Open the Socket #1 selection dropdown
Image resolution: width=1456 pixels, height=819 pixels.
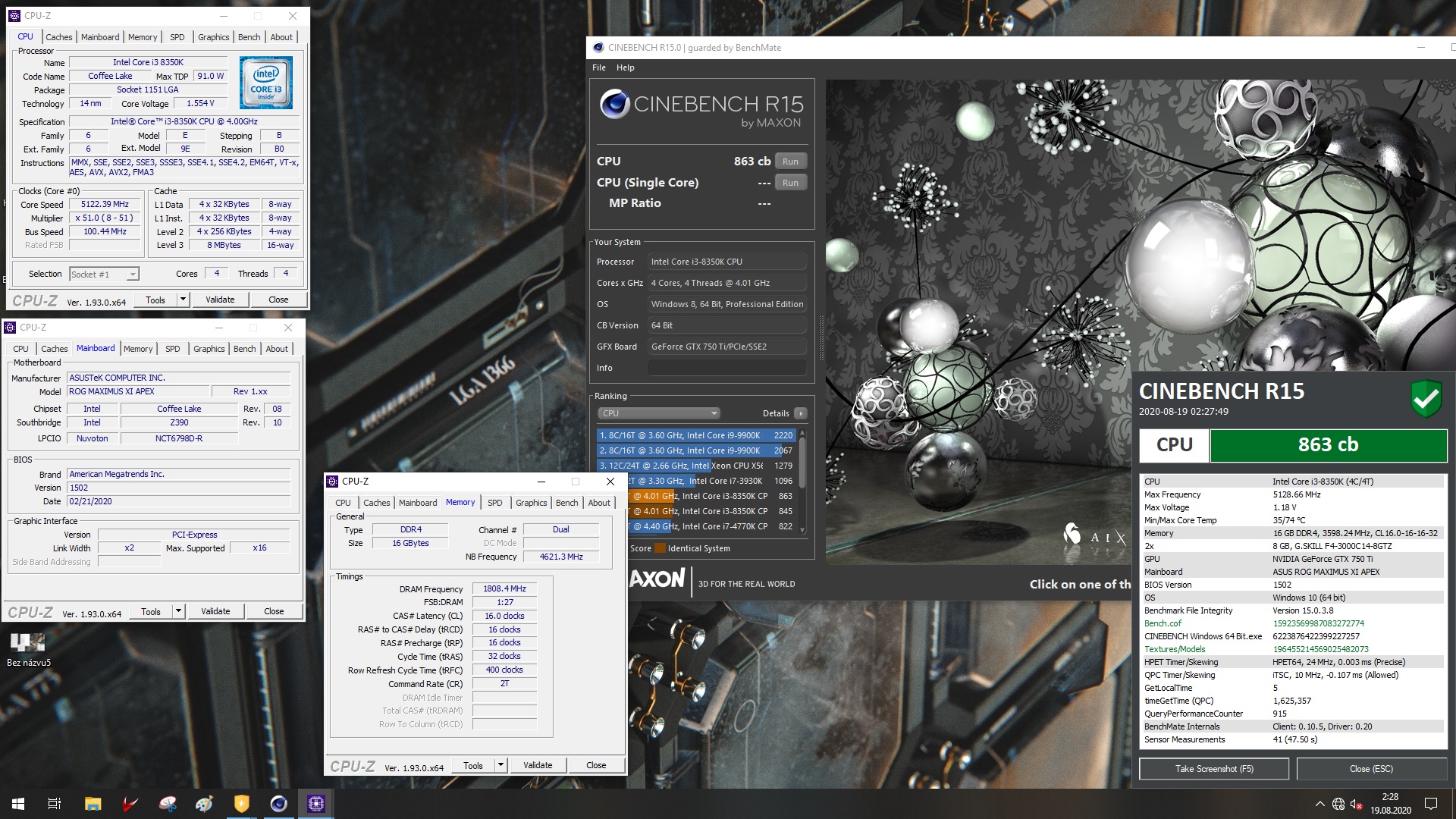[104, 275]
